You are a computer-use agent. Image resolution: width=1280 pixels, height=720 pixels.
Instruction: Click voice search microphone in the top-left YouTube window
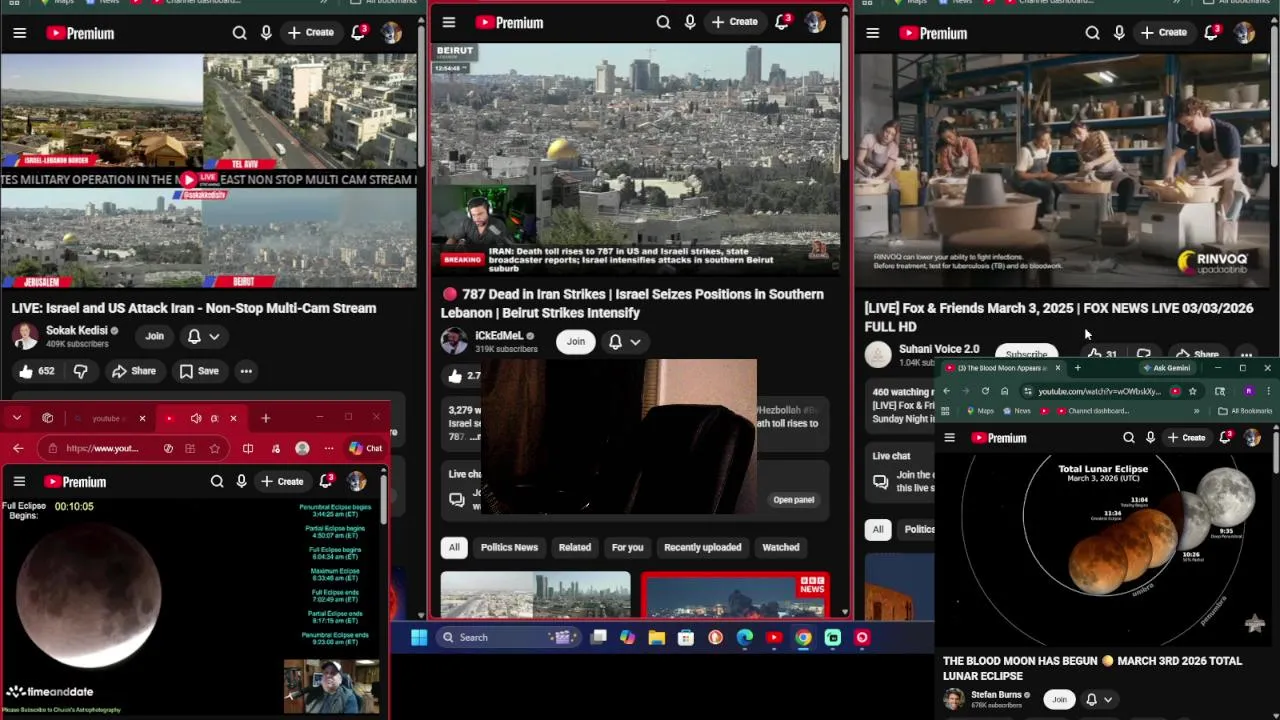tap(266, 33)
